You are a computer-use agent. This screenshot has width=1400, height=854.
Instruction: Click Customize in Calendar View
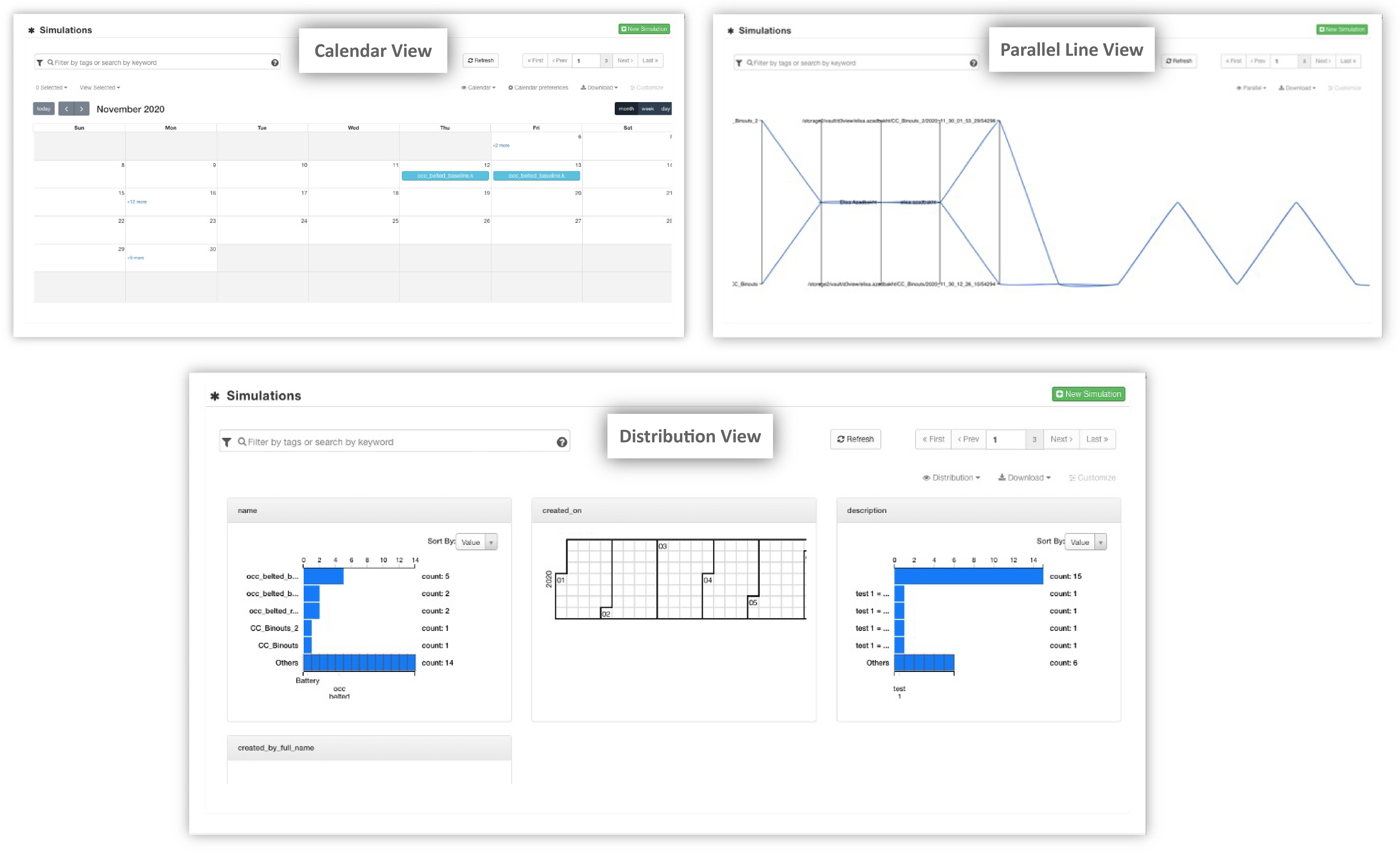click(x=647, y=88)
